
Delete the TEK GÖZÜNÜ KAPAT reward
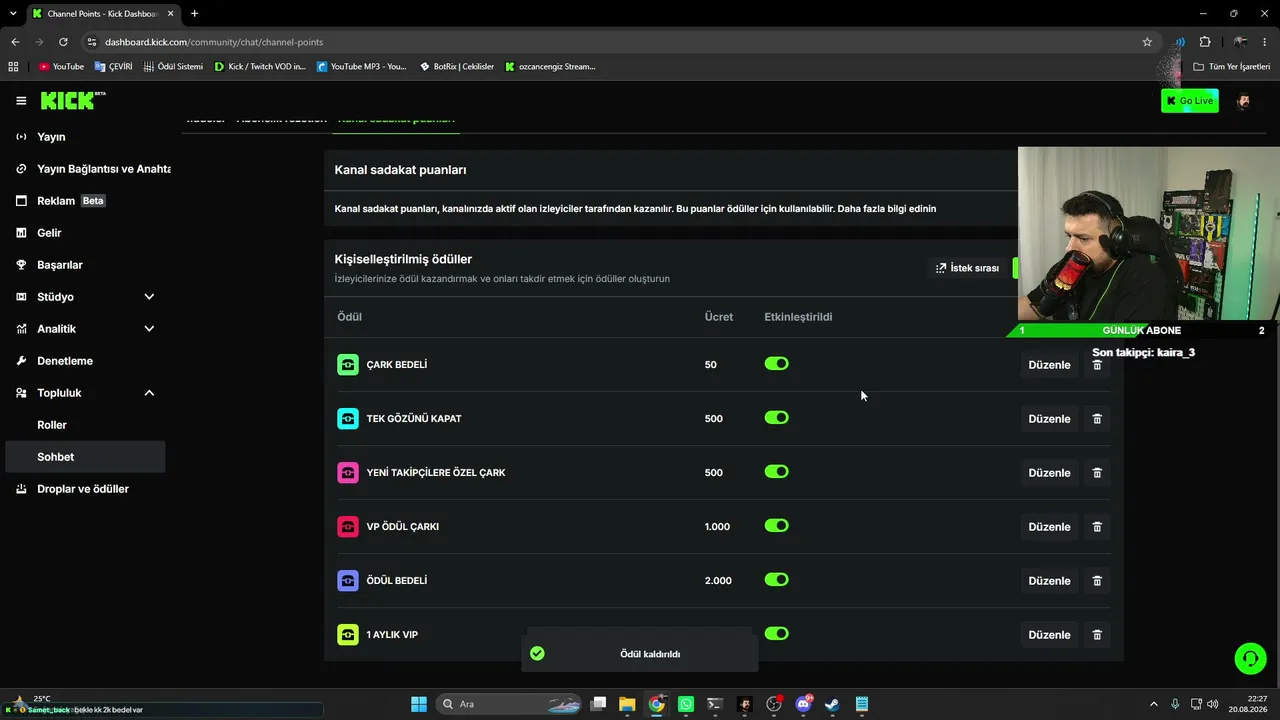(x=1097, y=419)
